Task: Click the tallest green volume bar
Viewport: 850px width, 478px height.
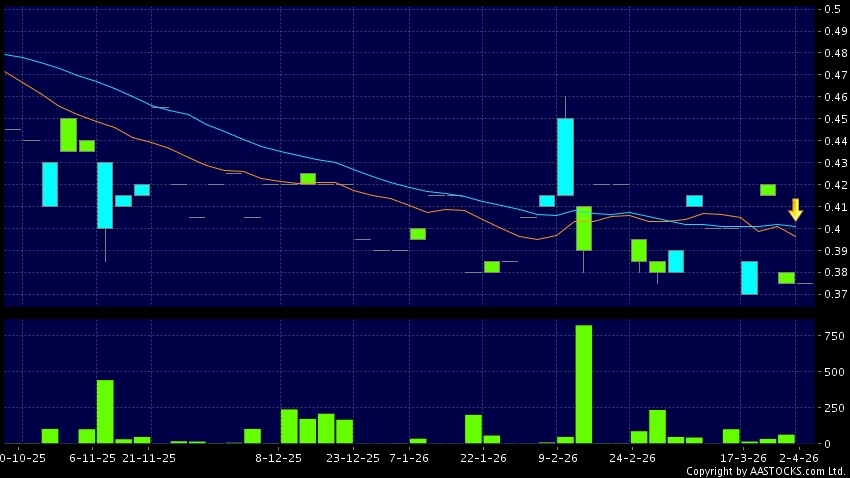Action: pyautogui.click(x=584, y=384)
